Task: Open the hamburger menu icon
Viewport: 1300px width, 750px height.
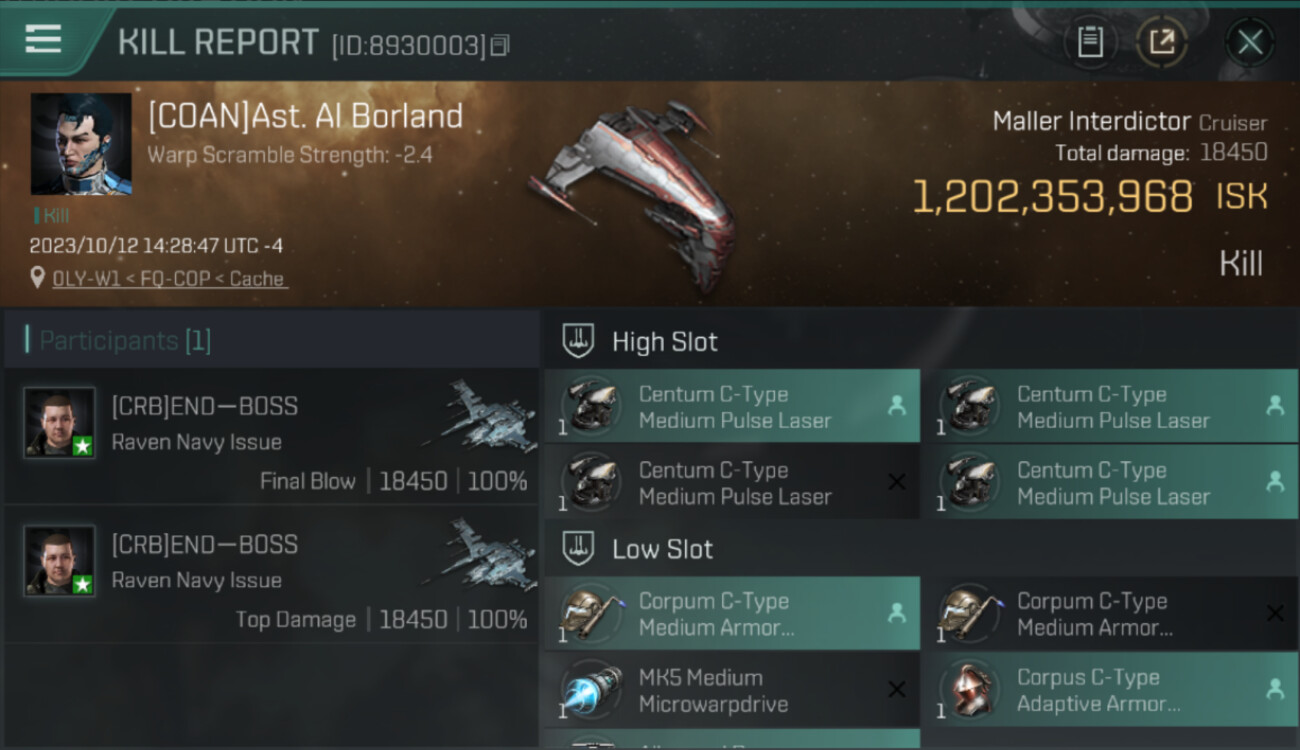Action: pyautogui.click(x=43, y=39)
